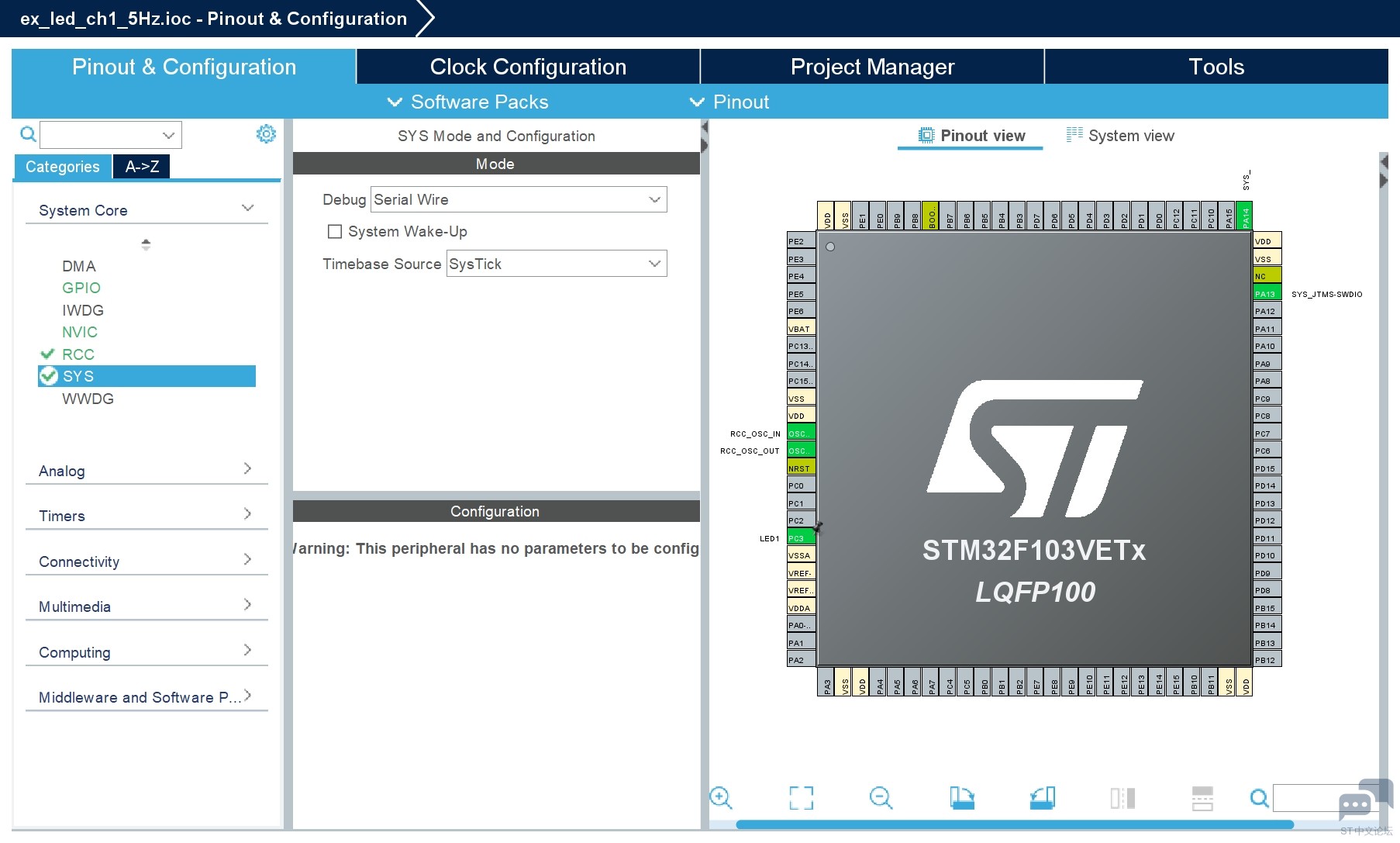Click the greyed horizontal split view icon
Screen dimensions: 1400x843
(1202, 797)
